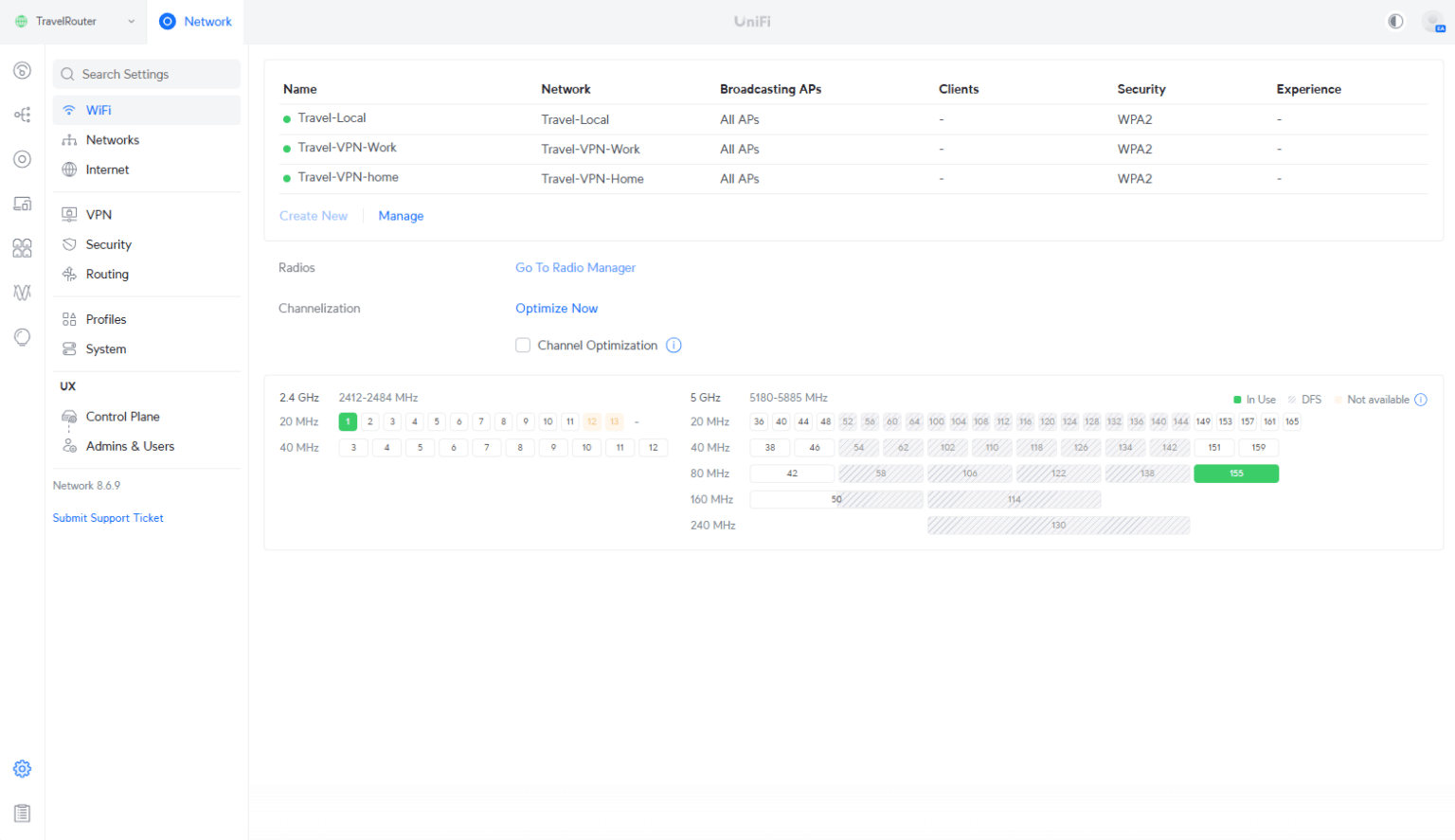Open the Ports grid icon in rail
The height and width of the screenshot is (840, 1455).
pos(22,248)
